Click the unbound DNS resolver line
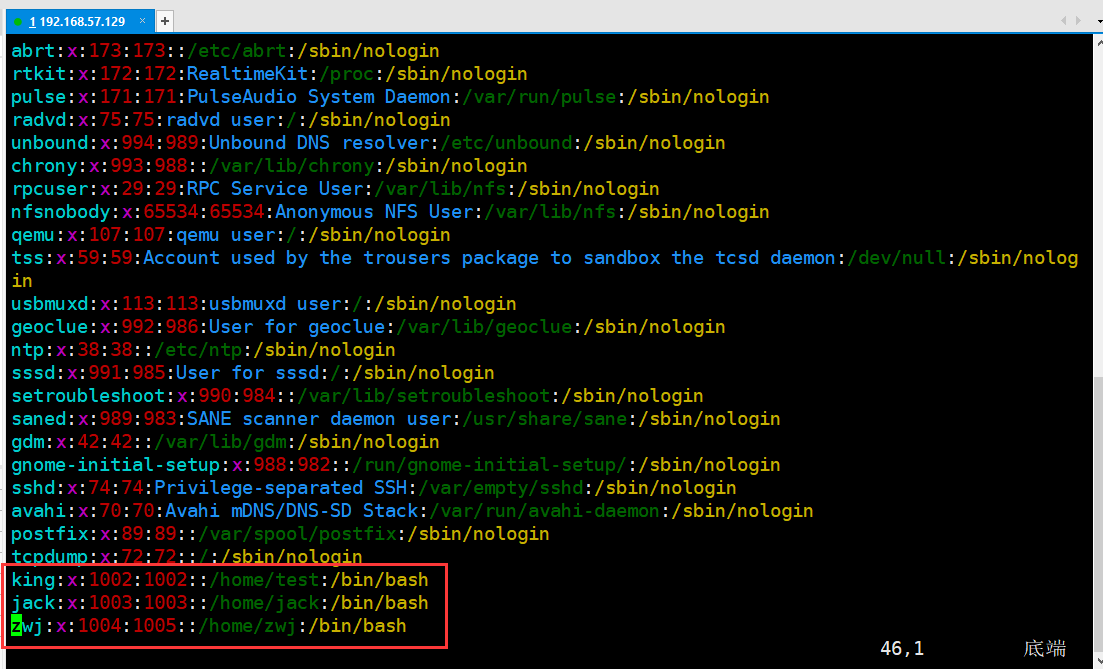This screenshot has height=669, width=1103. tap(368, 143)
